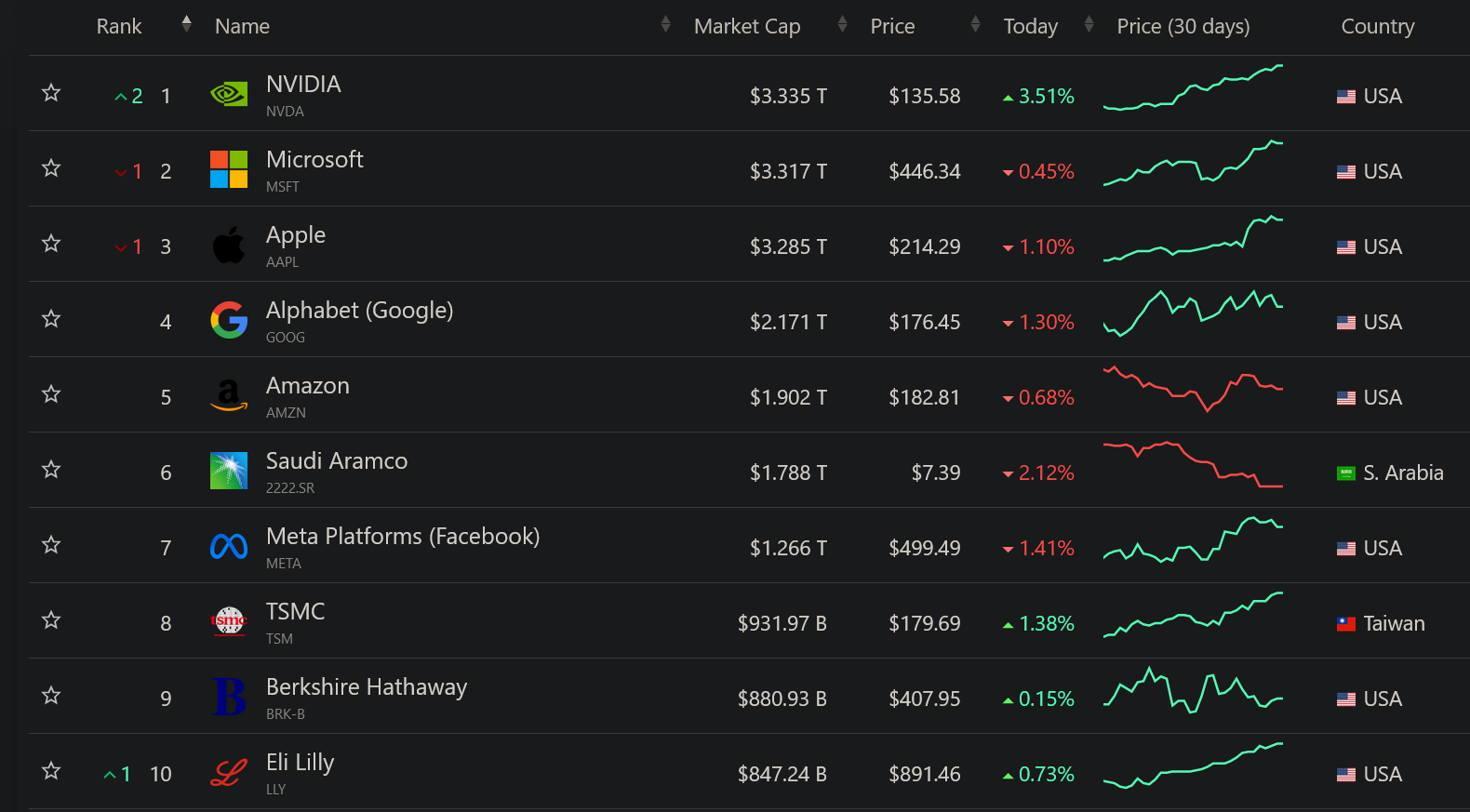
Task: Click the Price (30 days) header
Action: coord(1183,26)
